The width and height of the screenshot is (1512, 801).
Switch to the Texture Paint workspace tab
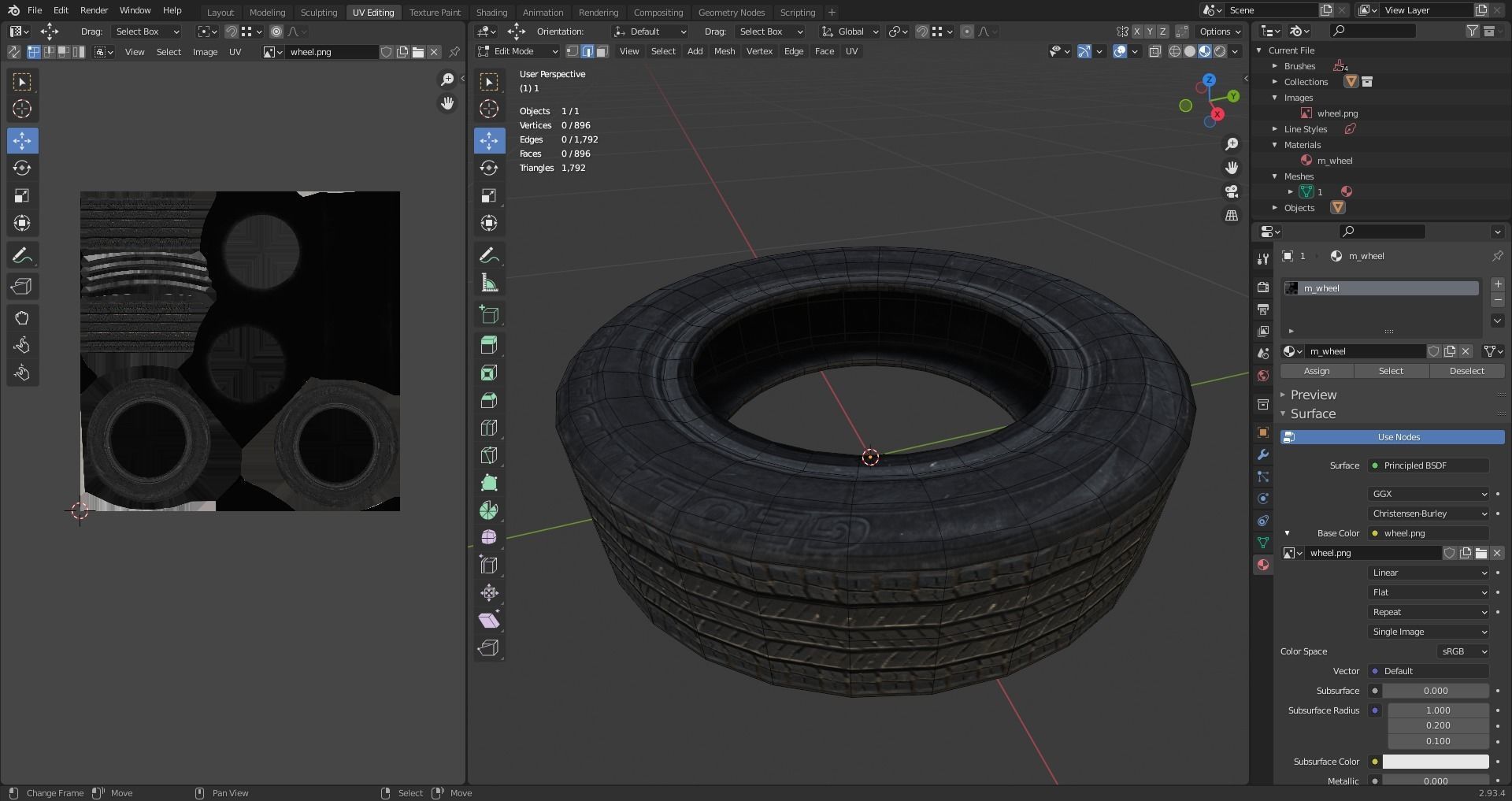coord(435,13)
